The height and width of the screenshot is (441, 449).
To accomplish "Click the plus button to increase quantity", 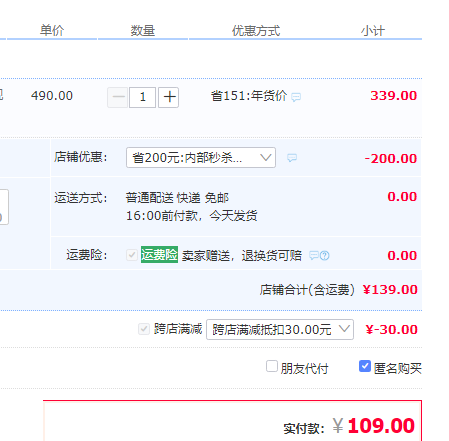I will [x=169, y=97].
